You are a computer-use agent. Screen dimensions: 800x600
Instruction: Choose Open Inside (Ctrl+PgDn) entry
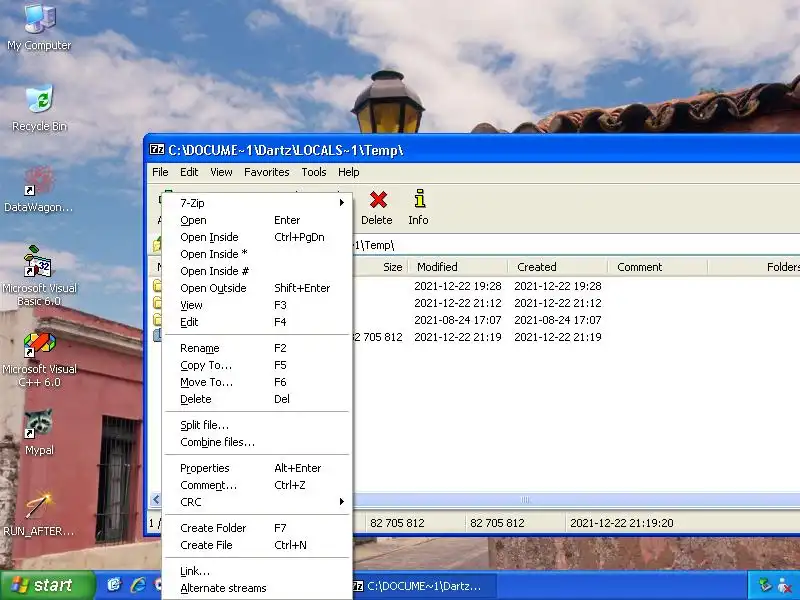(x=257, y=237)
